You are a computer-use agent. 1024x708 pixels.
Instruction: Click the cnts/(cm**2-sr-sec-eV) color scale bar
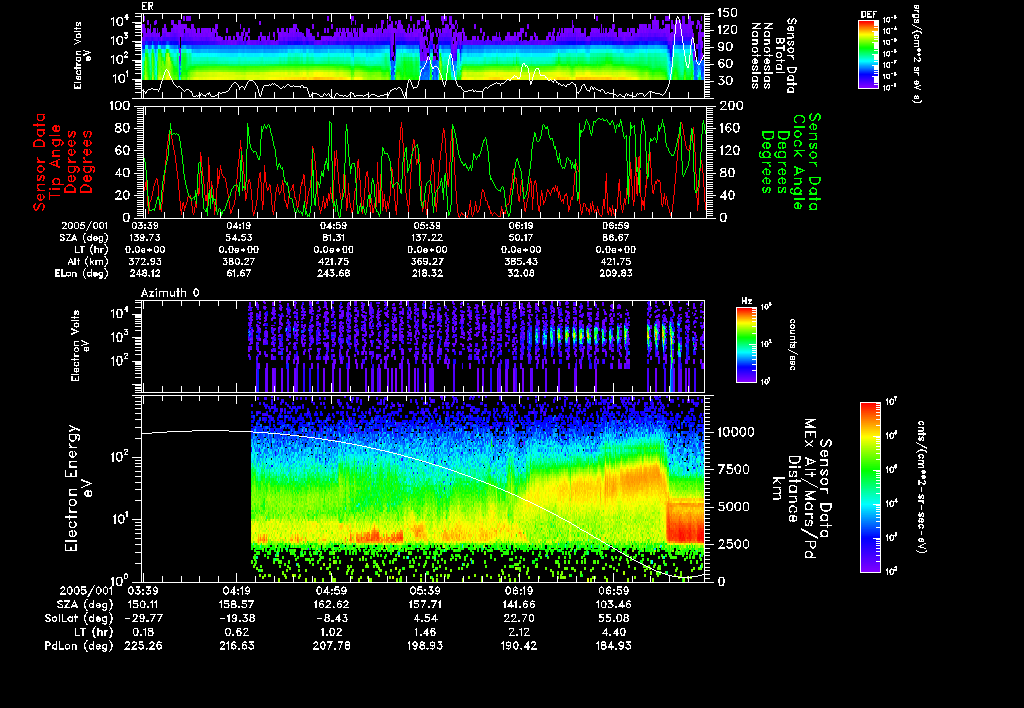coord(870,487)
